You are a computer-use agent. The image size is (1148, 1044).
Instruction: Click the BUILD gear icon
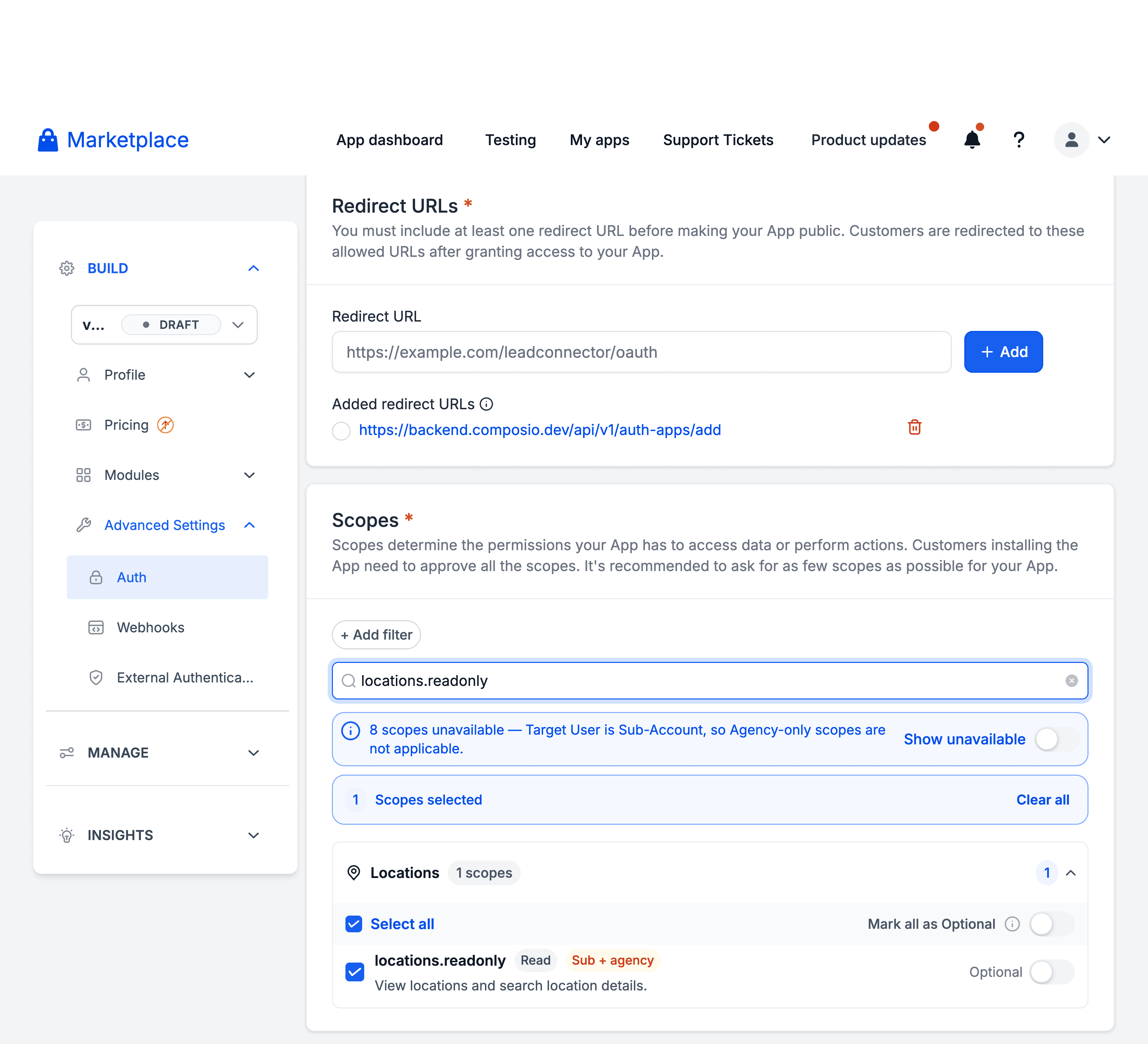67,268
